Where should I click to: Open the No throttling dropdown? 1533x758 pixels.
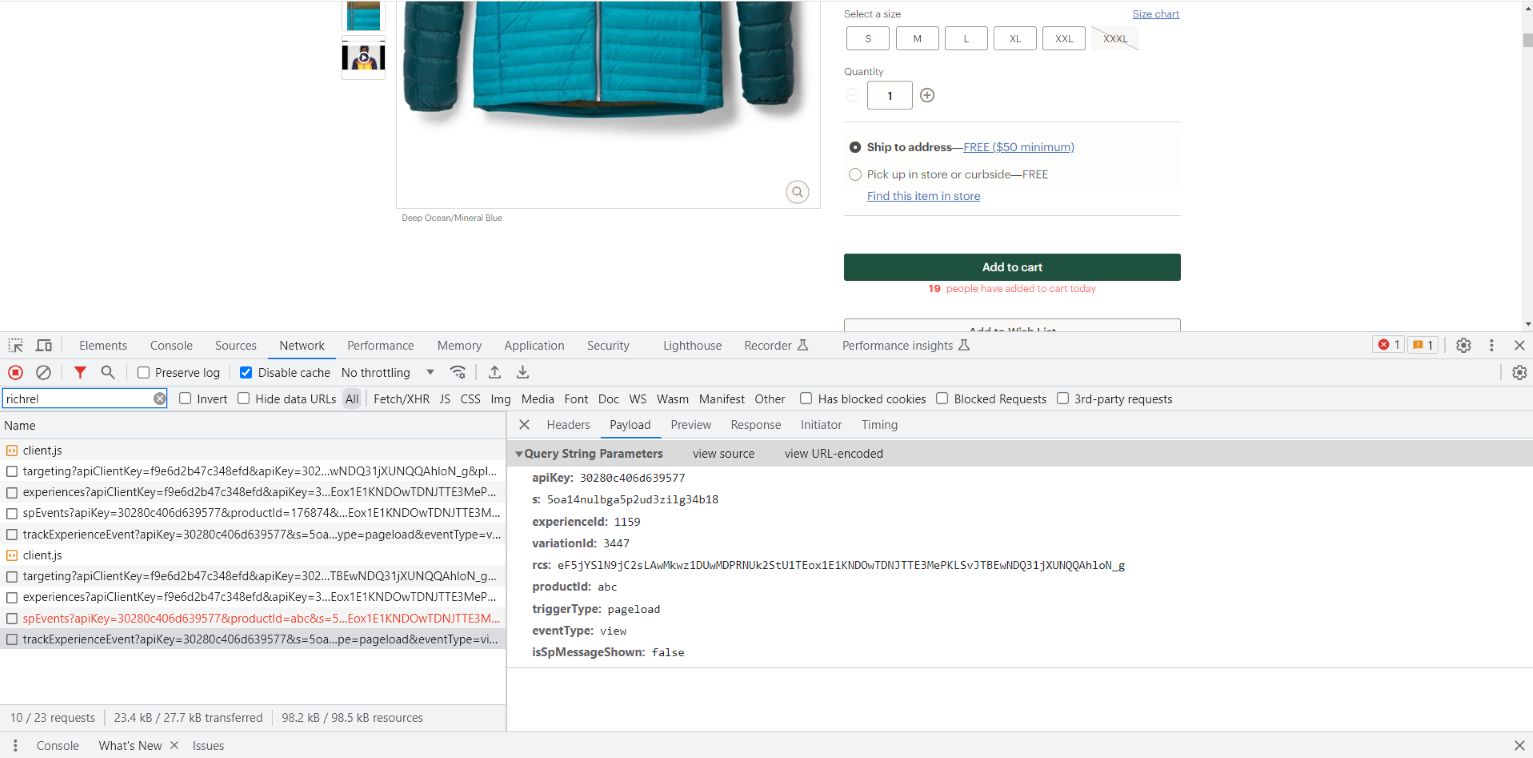click(388, 373)
